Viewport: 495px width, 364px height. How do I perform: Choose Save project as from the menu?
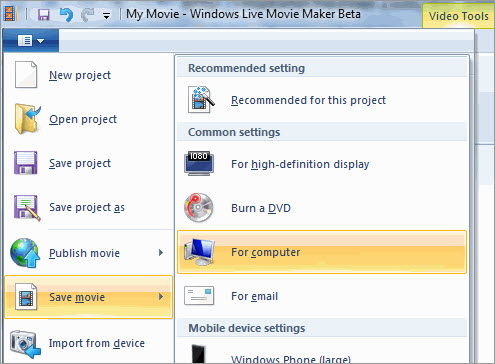pos(87,207)
